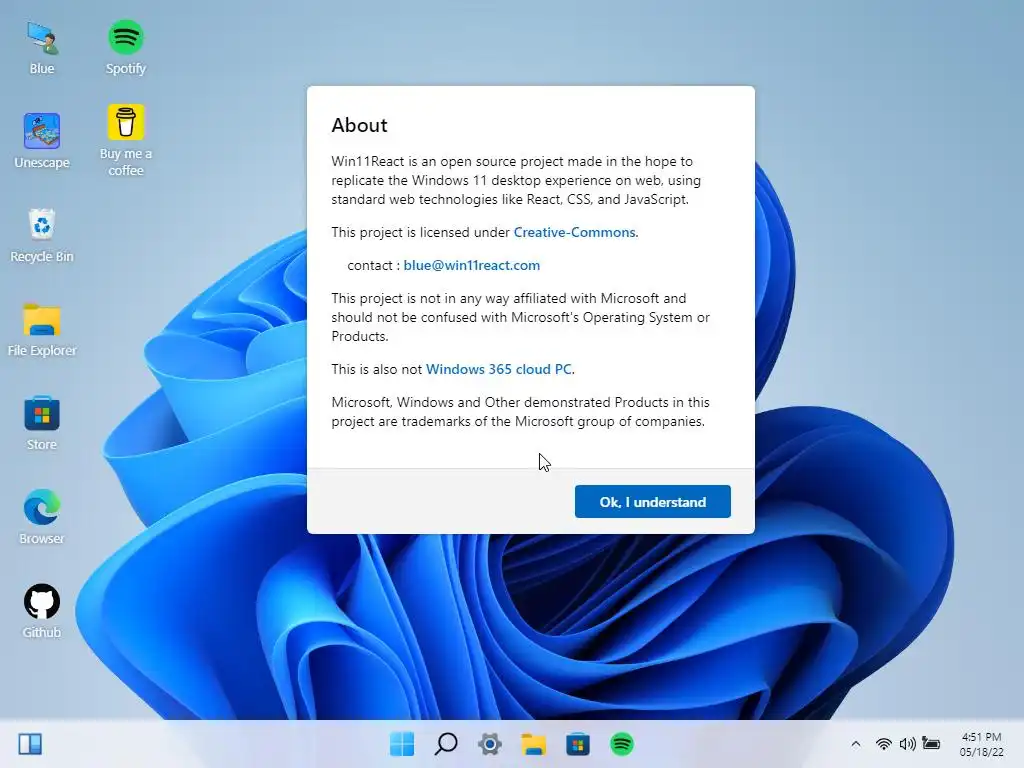Open Microsoft Store from the taskbar
Image resolution: width=1024 pixels, height=768 pixels.
coord(578,744)
